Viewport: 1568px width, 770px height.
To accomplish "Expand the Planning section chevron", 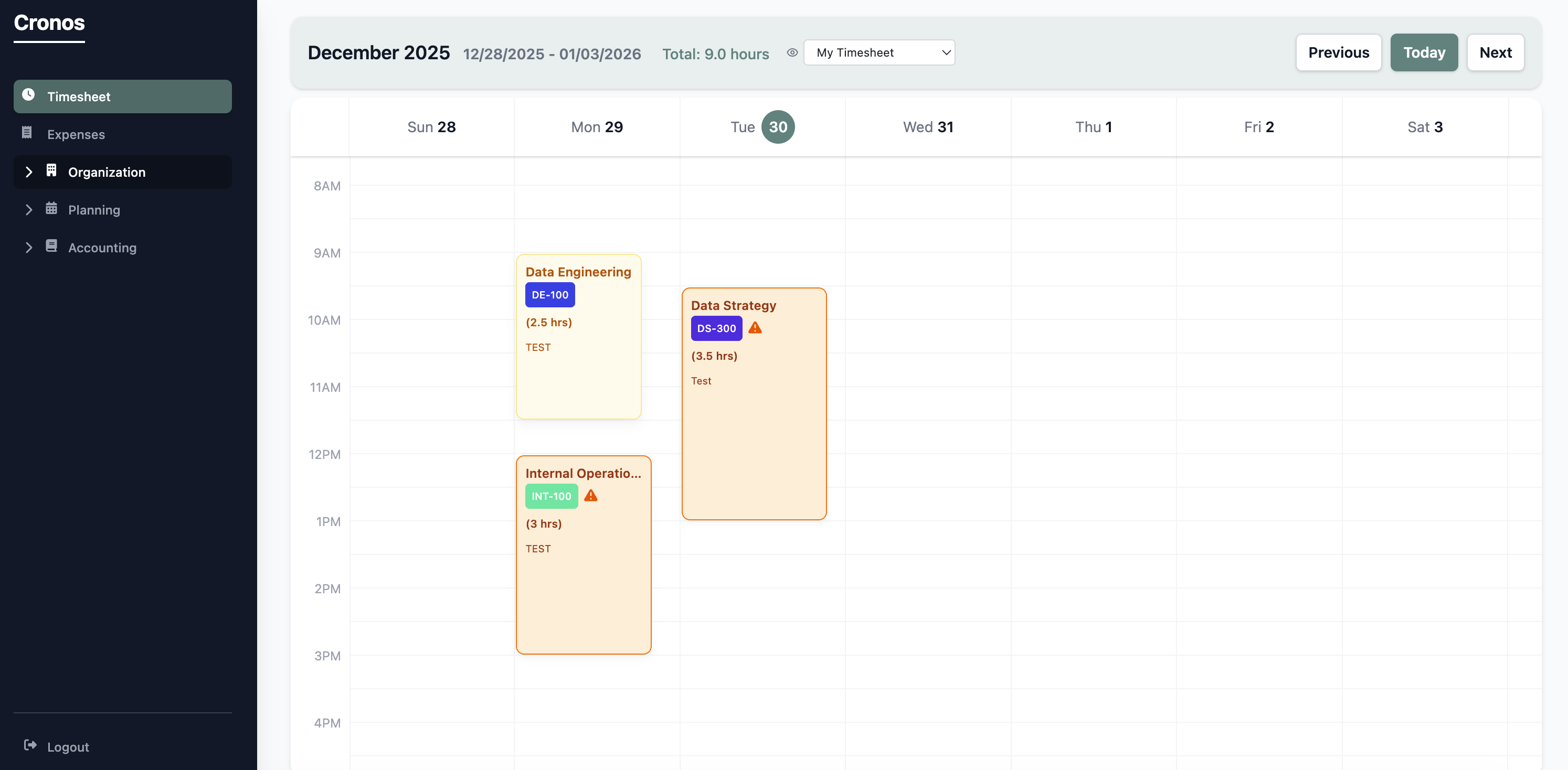I will (29, 209).
